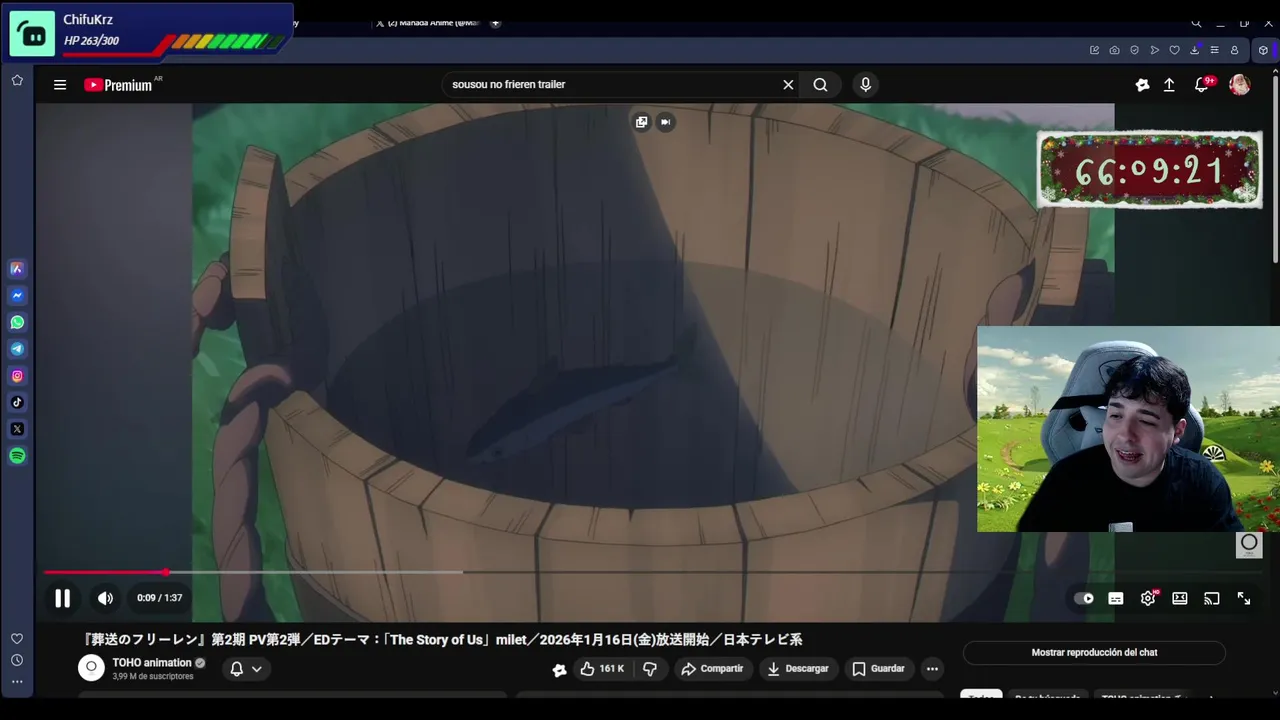Click the magnifier search button
This screenshot has height=720, width=1280.
(x=820, y=85)
